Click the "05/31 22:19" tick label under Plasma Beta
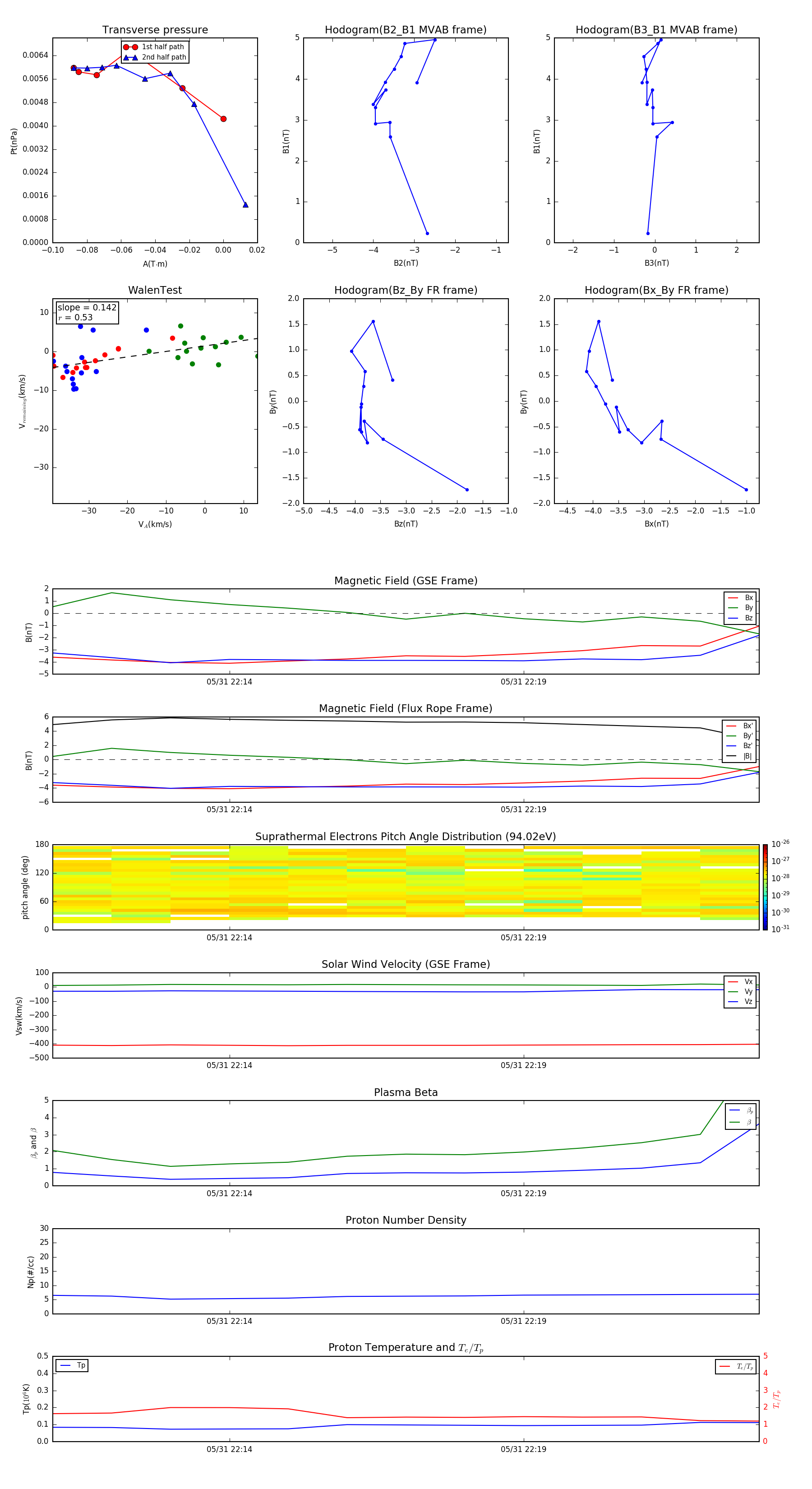 pos(523,1193)
